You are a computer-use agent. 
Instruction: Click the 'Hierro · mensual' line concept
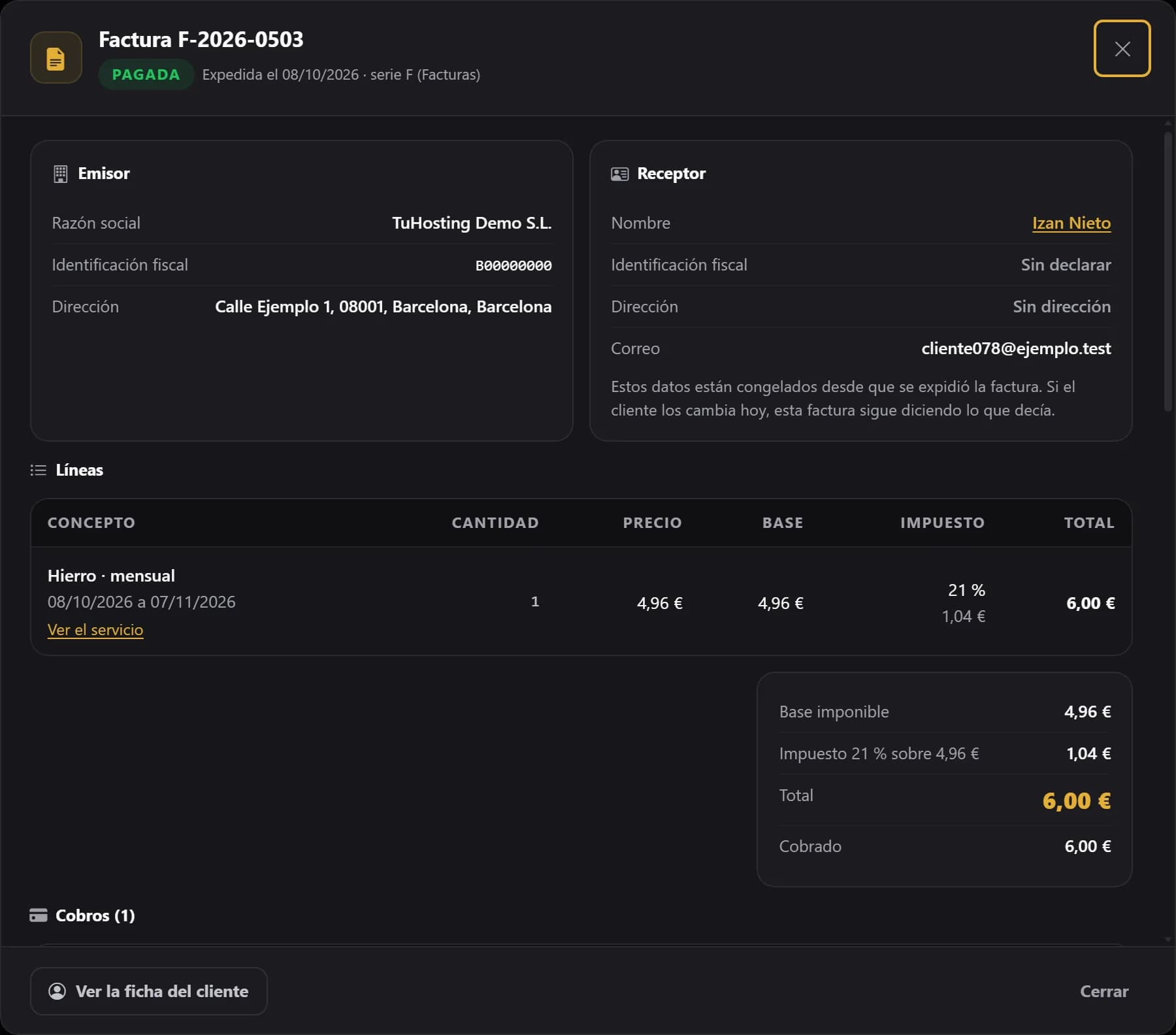click(111, 576)
